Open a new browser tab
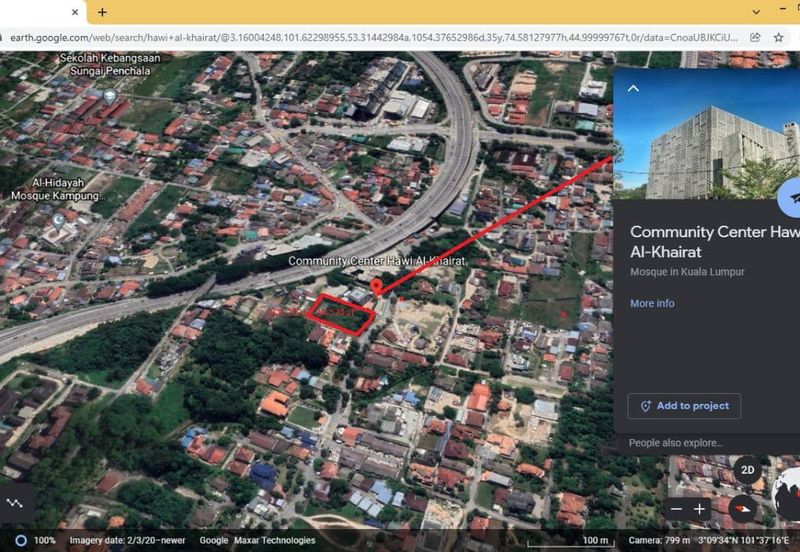This screenshot has height=552, width=800. coord(102,12)
